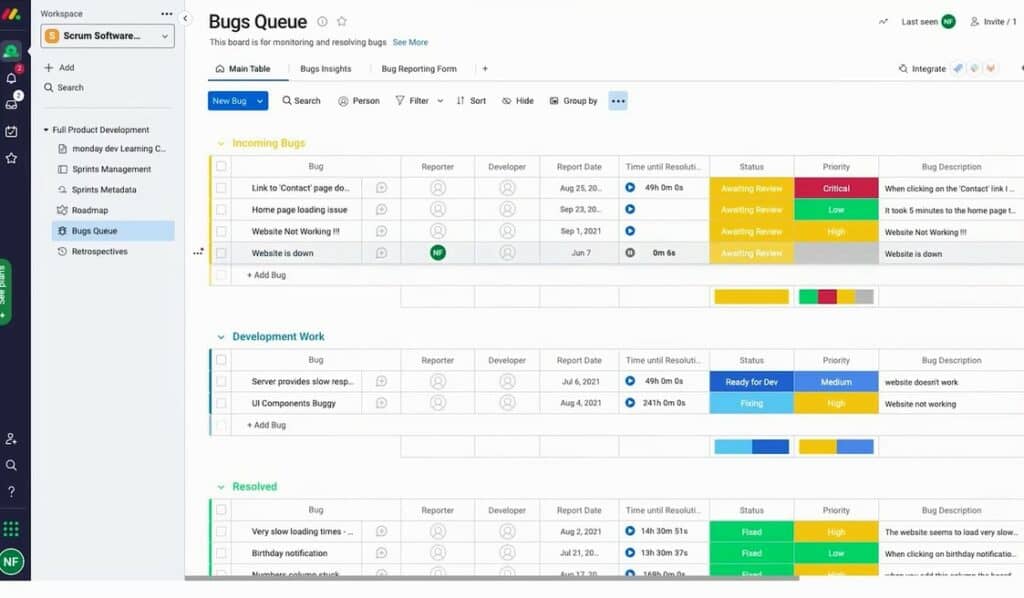Open the Help question mark icon

click(11, 491)
